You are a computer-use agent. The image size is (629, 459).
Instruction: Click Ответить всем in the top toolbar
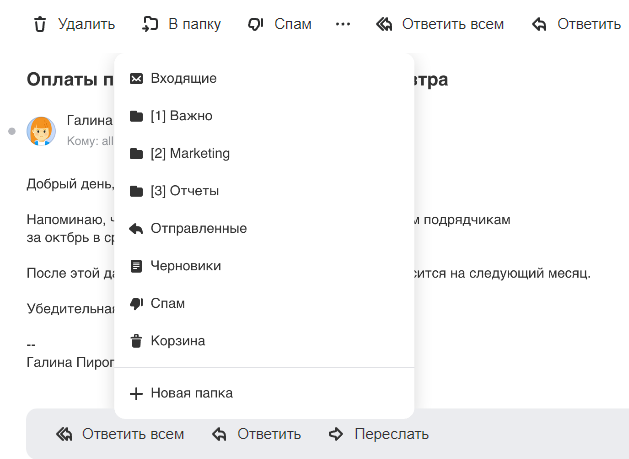439,24
